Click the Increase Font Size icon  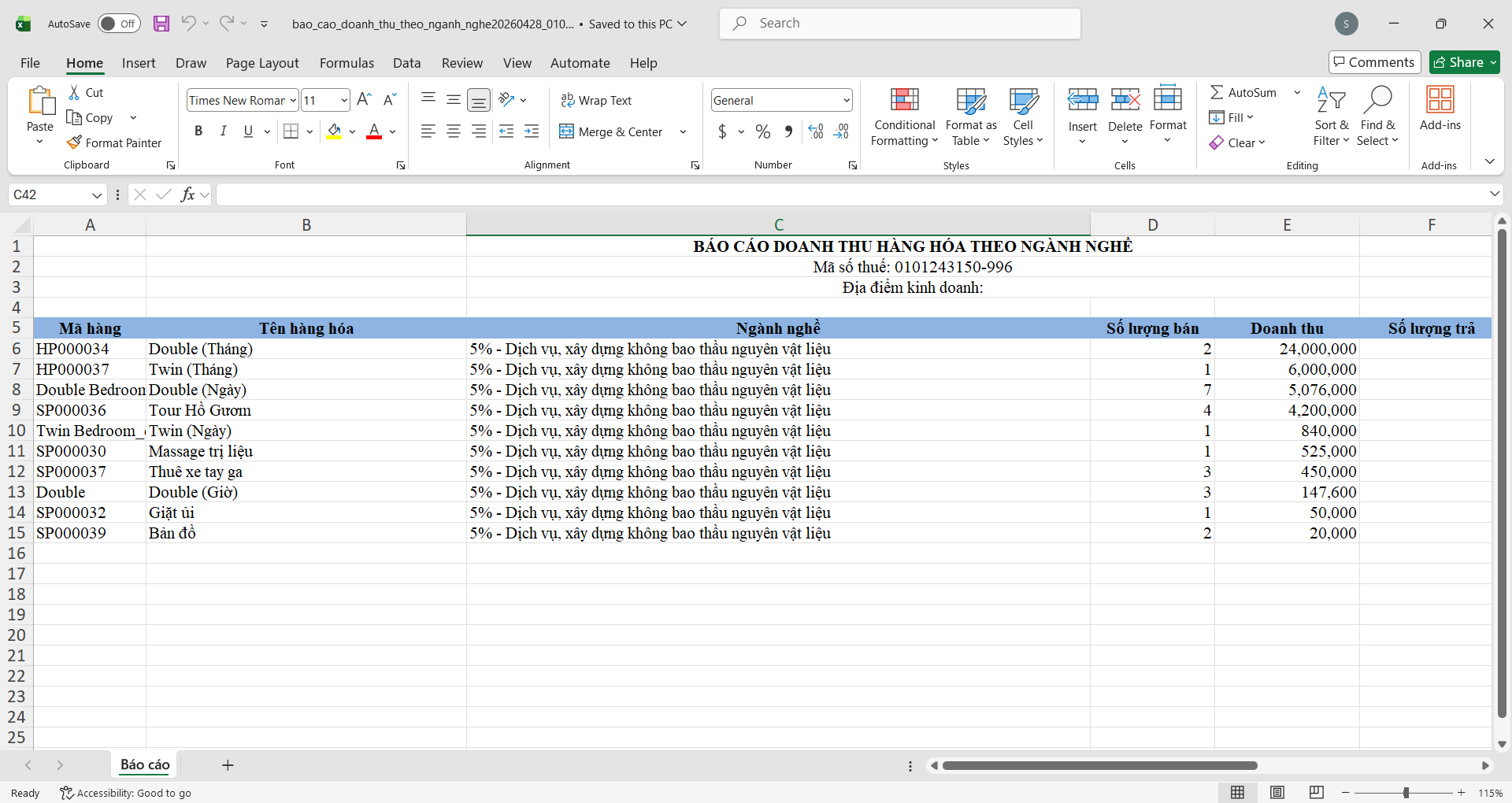pos(364,100)
